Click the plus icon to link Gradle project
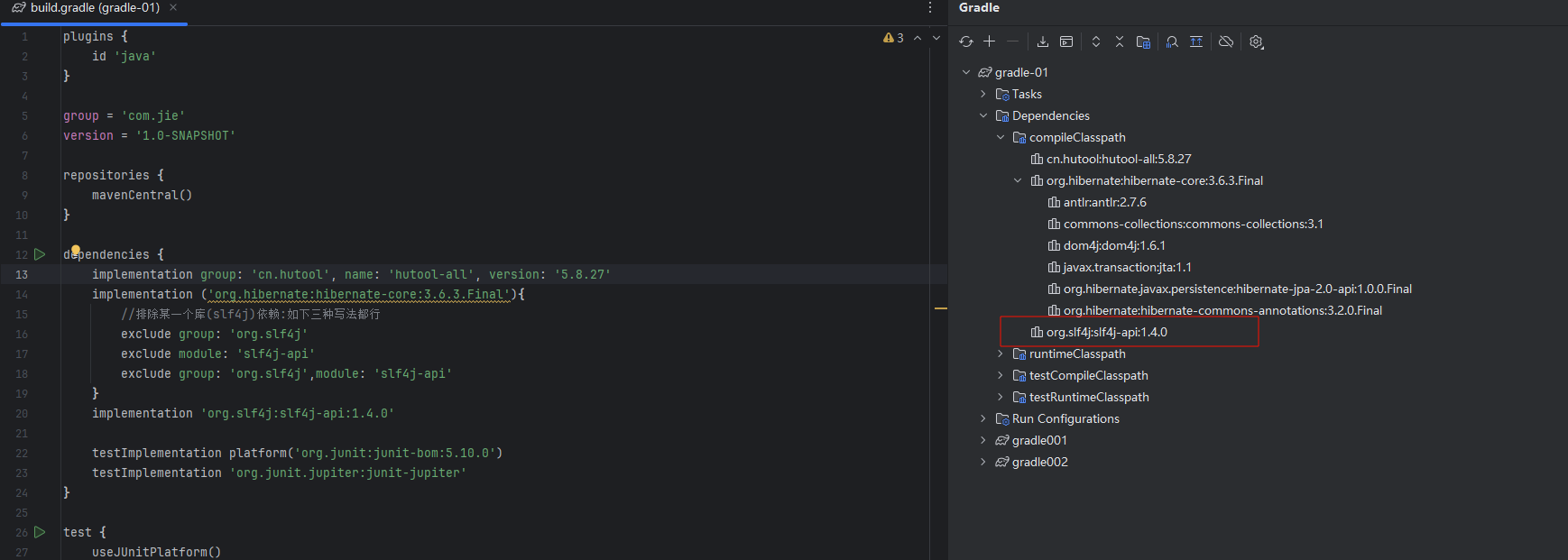Image resolution: width=1568 pixels, height=560 pixels. (x=990, y=41)
